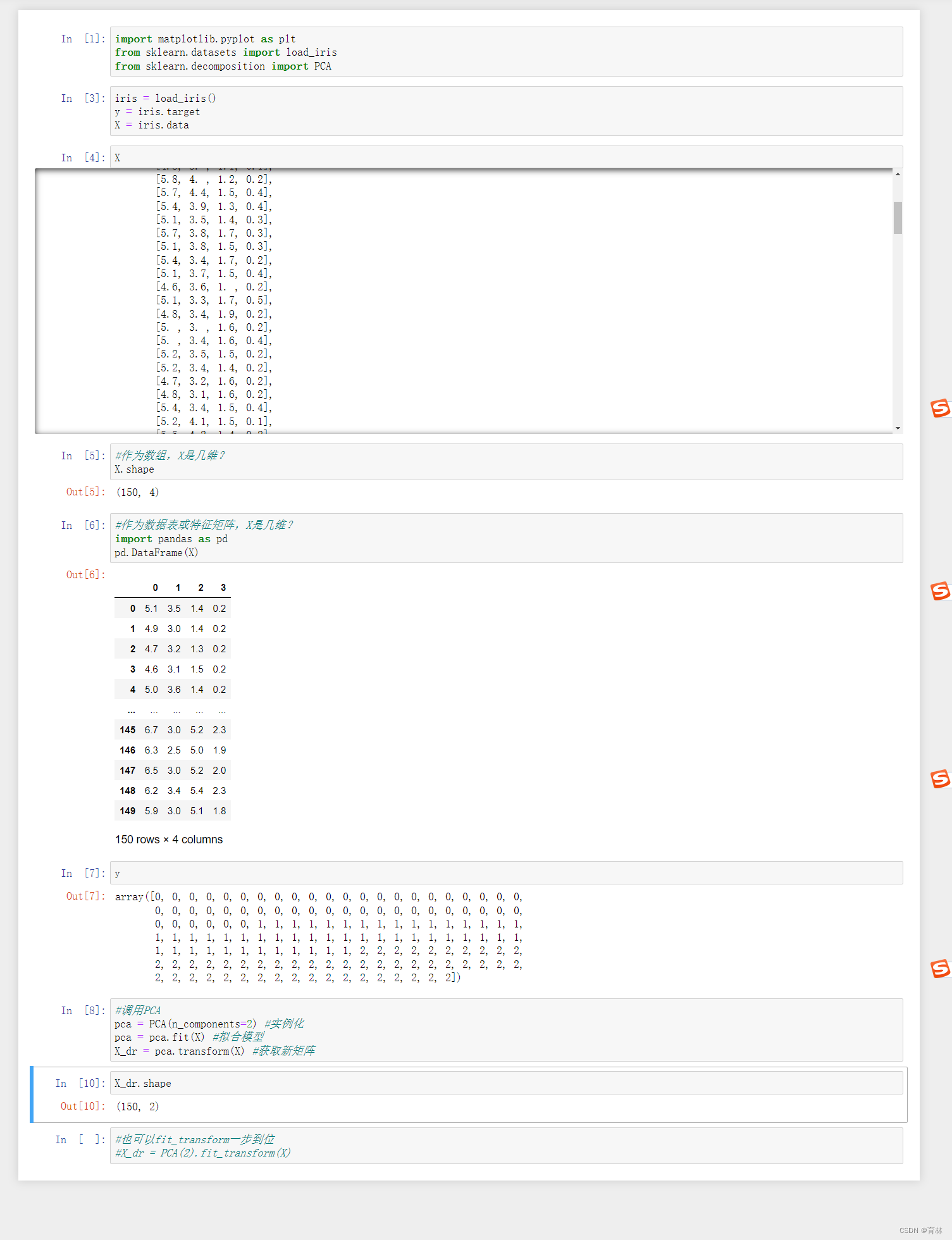The width and height of the screenshot is (952, 1240).
Task: Focus the In [7] cell containing y
Action: (506, 873)
